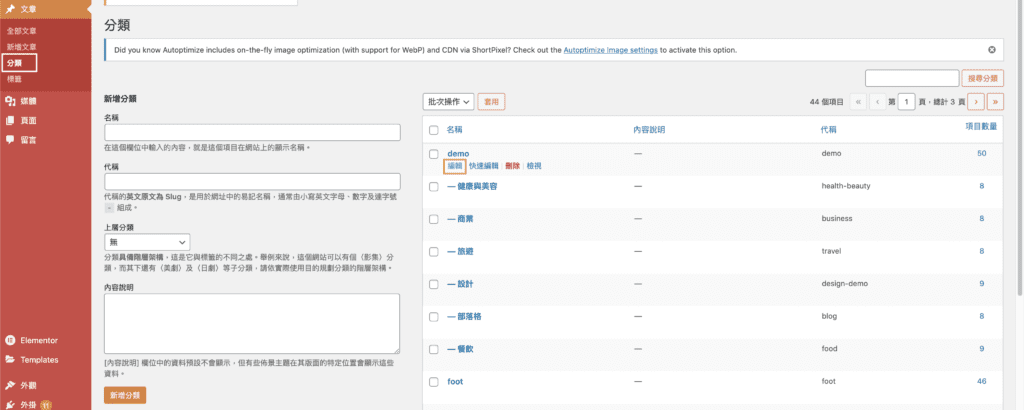Viewport: 1024px width, 410px height.
Task: Click 檢視 under the demo category
Action: [534, 166]
